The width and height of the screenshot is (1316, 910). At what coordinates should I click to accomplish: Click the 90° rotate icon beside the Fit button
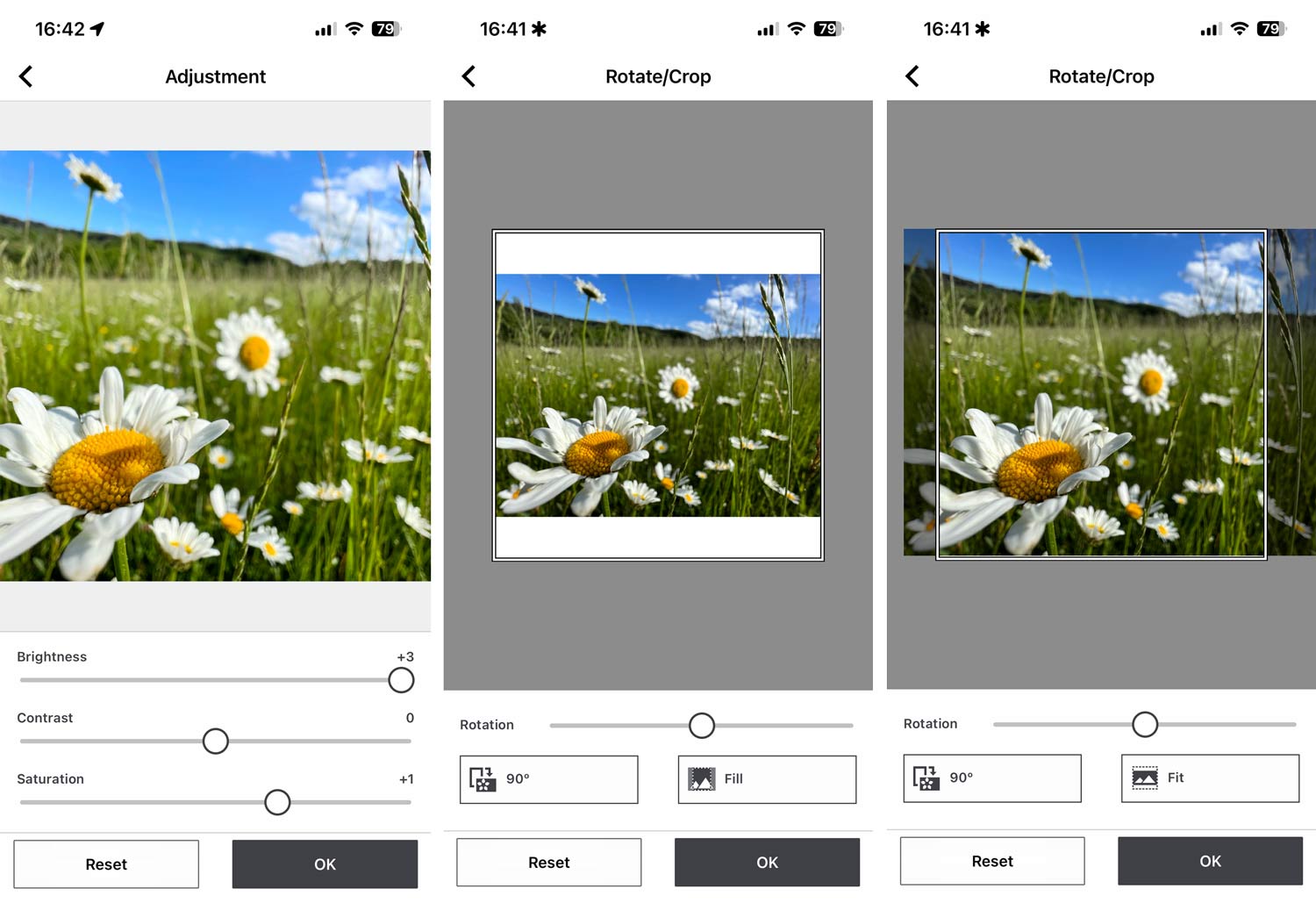[x=926, y=778]
